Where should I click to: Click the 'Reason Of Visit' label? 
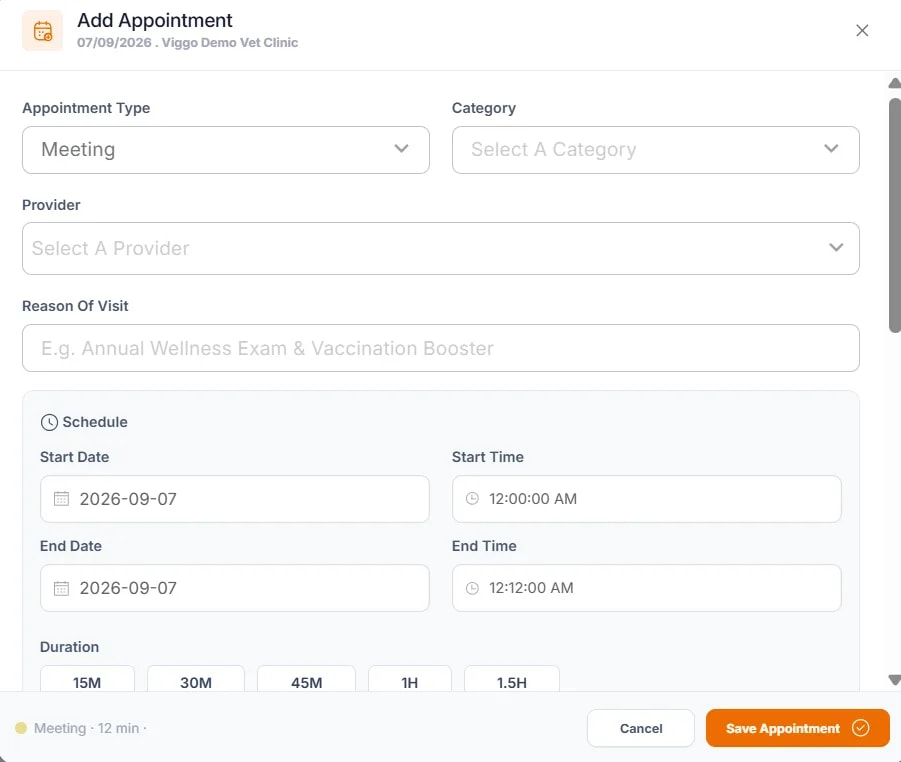coord(75,306)
